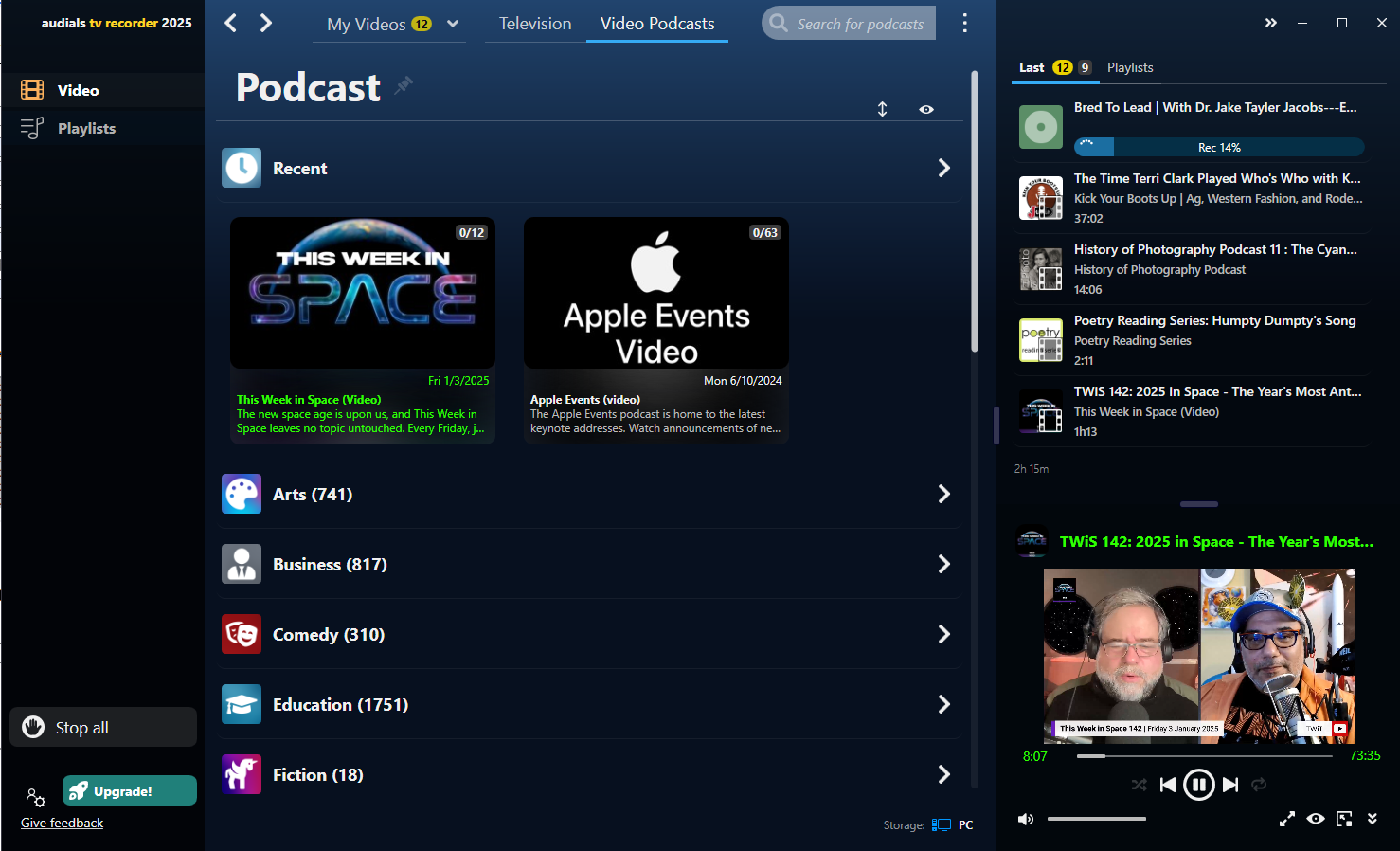Image resolution: width=1400 pixels, height=851 pixels.
Task: Select Bred To Lead recording entry
Action: (1192, 127)
